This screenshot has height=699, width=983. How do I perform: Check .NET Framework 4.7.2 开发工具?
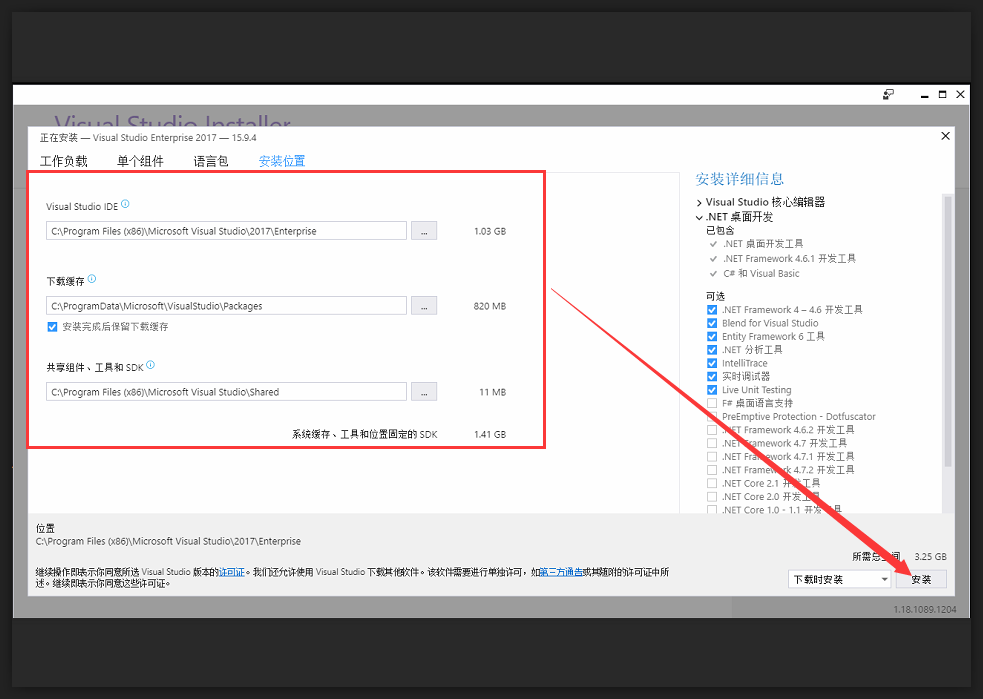point(712,470)
